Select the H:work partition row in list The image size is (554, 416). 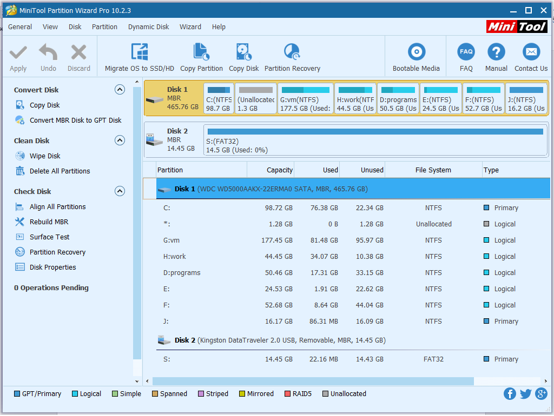click(353, 257)
